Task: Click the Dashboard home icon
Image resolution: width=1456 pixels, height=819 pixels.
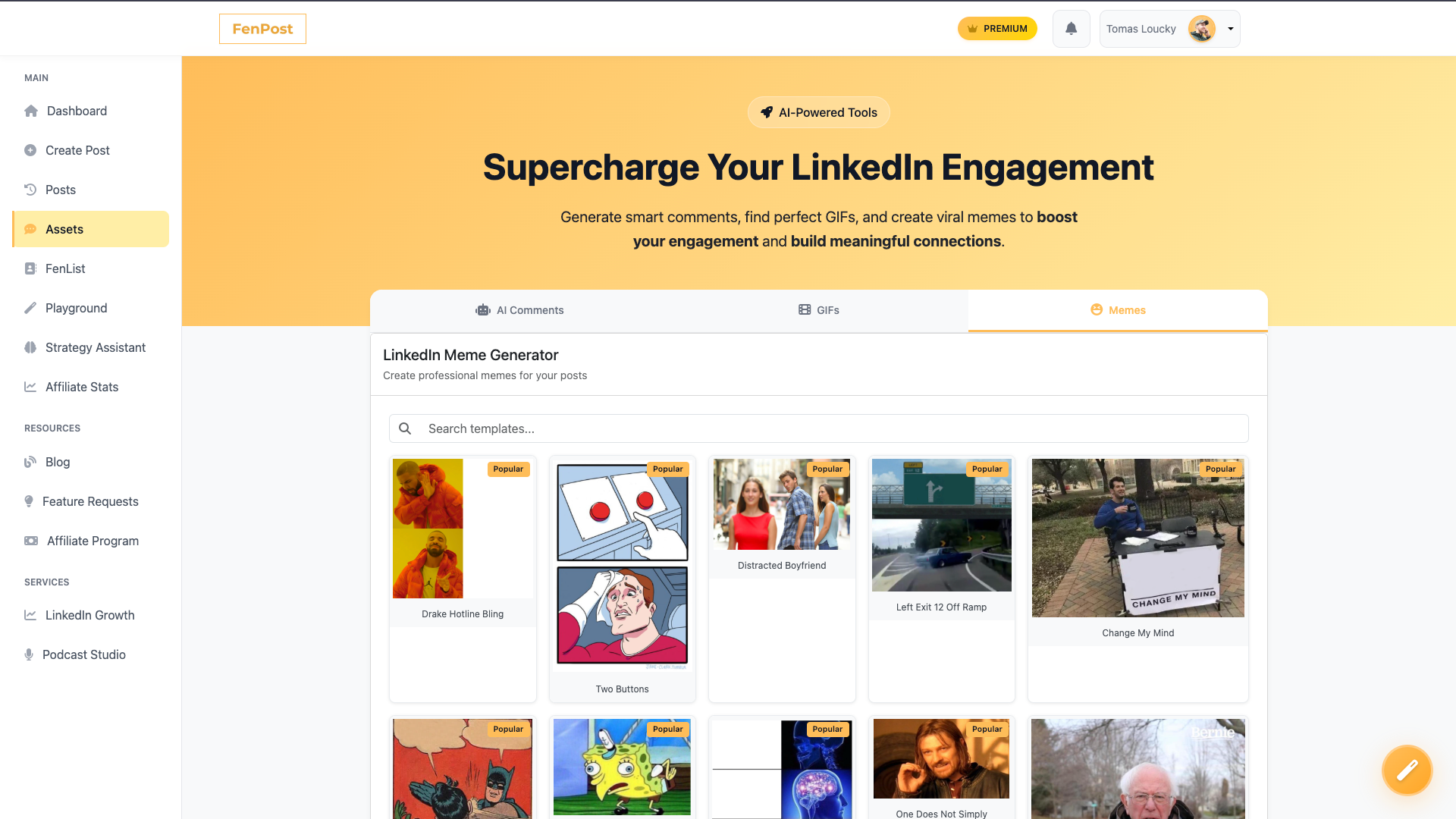Action: (x=31, y=111)
